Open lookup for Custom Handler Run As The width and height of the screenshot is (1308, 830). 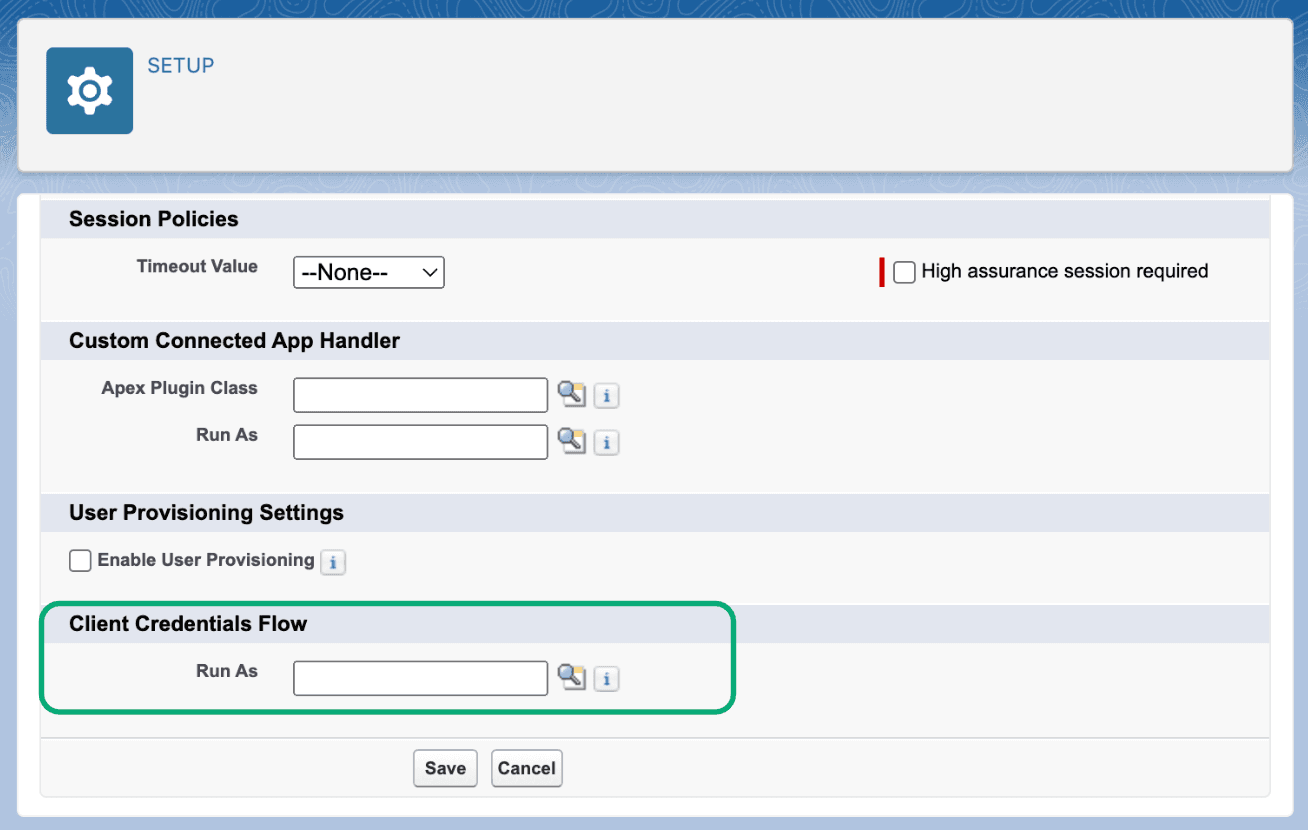click(x=571, y=441)
